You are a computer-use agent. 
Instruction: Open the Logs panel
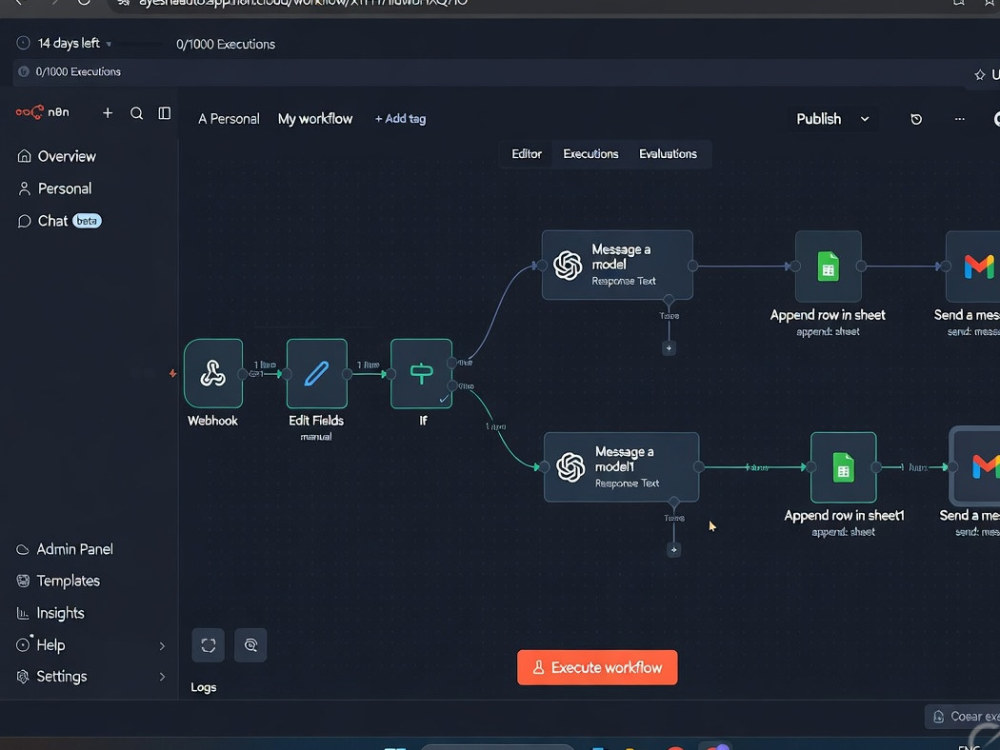click(203, 688)
